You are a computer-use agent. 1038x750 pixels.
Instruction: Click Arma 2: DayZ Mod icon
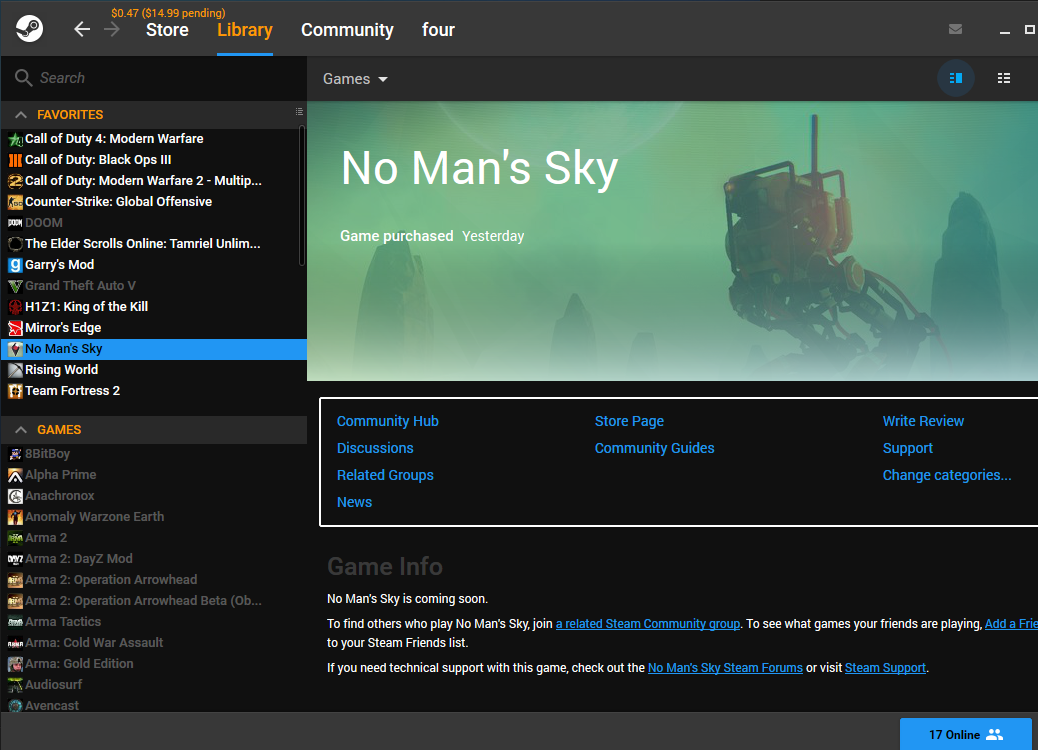pos(15,559)
